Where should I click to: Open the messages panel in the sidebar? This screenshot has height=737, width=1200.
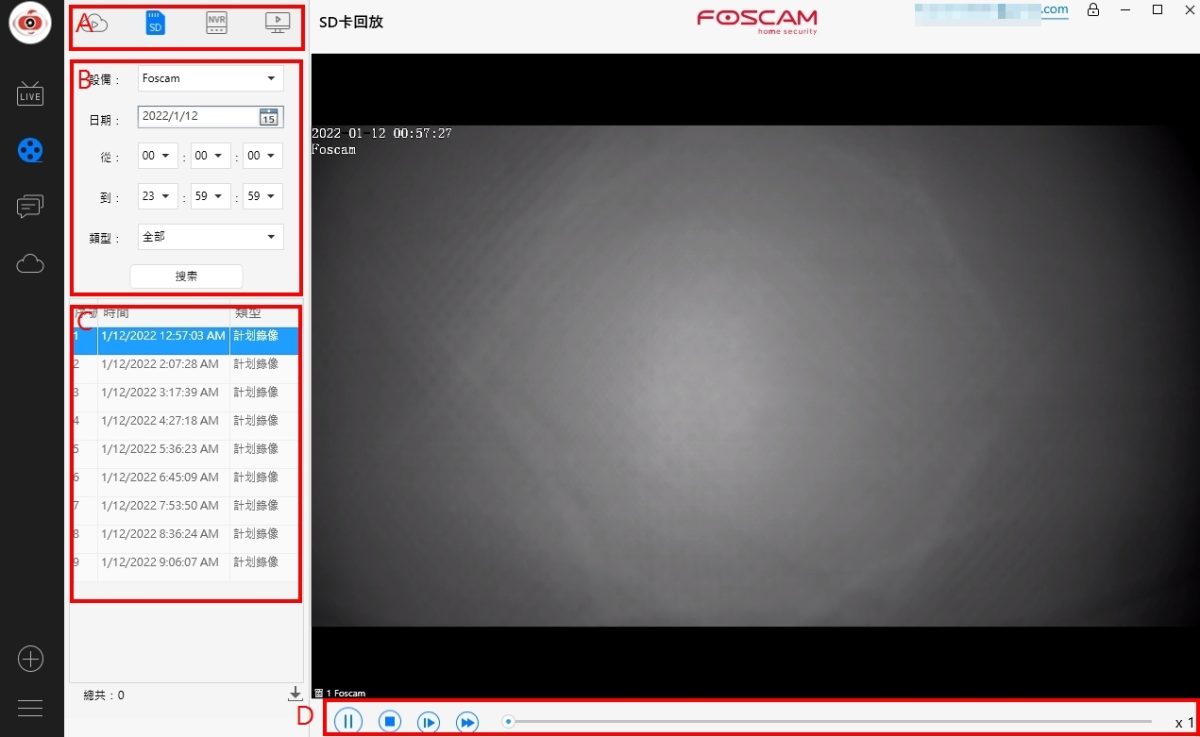[30, 206]
